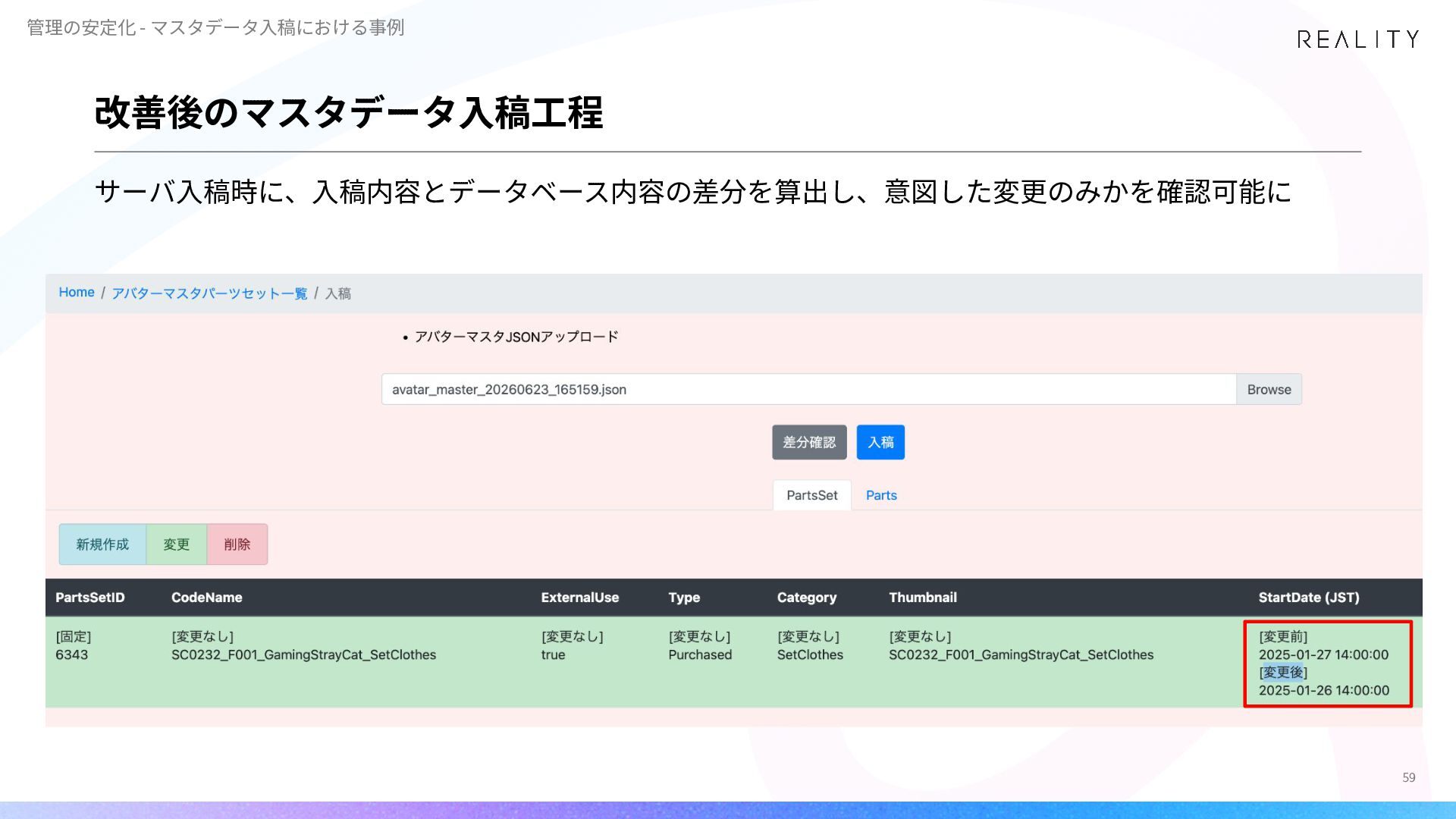Click the CodeName column header

tap(207, 598)
